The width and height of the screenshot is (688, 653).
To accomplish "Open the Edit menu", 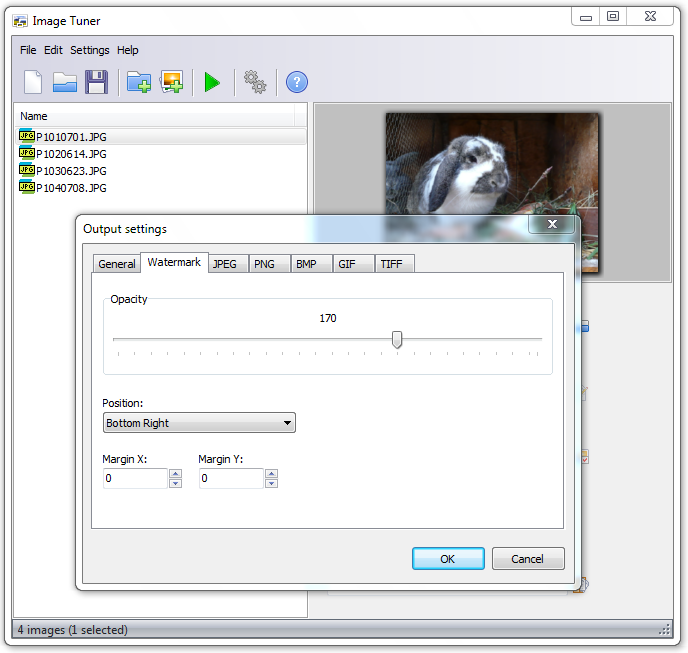I will tap(53, 50).
